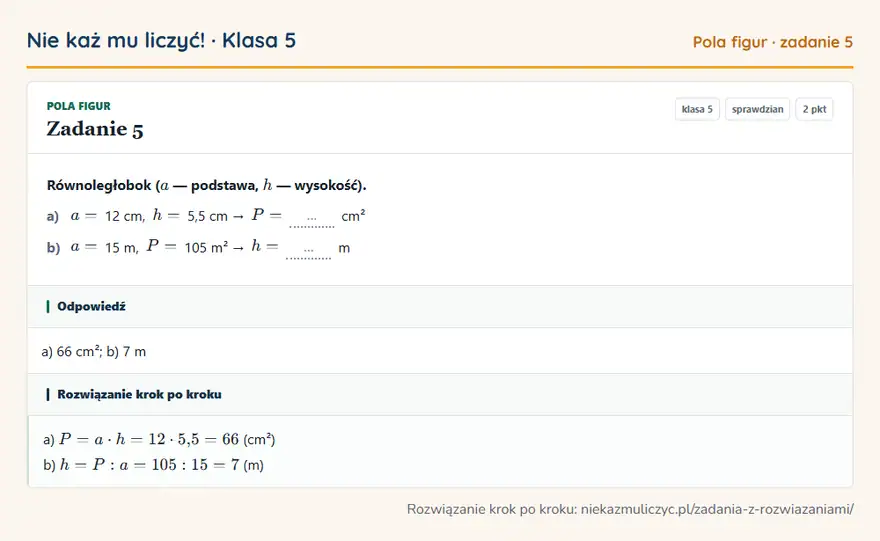Click the 'Pola figur · zadanie 5' header label
This screenshot has width=880, height=541.
pos(773,42)
